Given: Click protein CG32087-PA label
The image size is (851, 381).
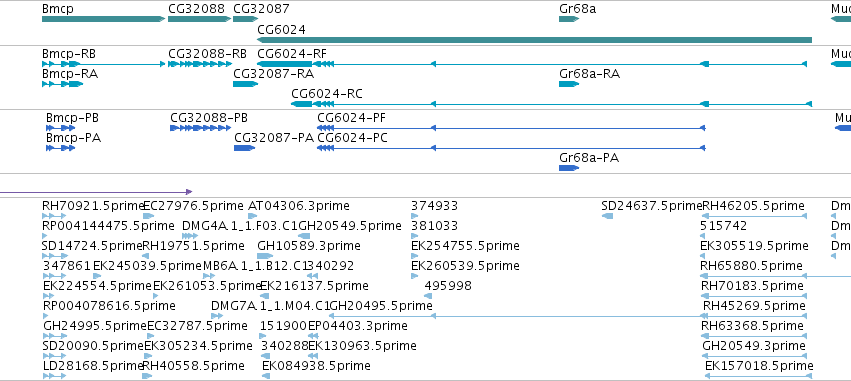Looking at the screenshot, I should 274,138.
